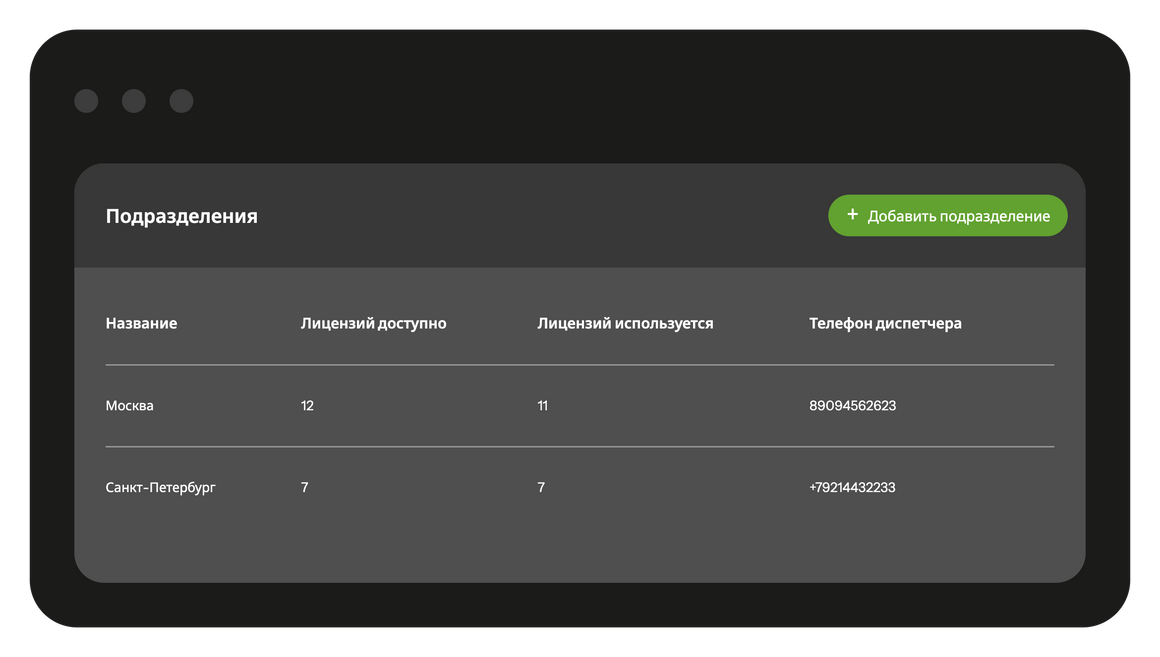1160x657 pixels.
Task: Click the middle window control dot
Action: pos(134,101)
